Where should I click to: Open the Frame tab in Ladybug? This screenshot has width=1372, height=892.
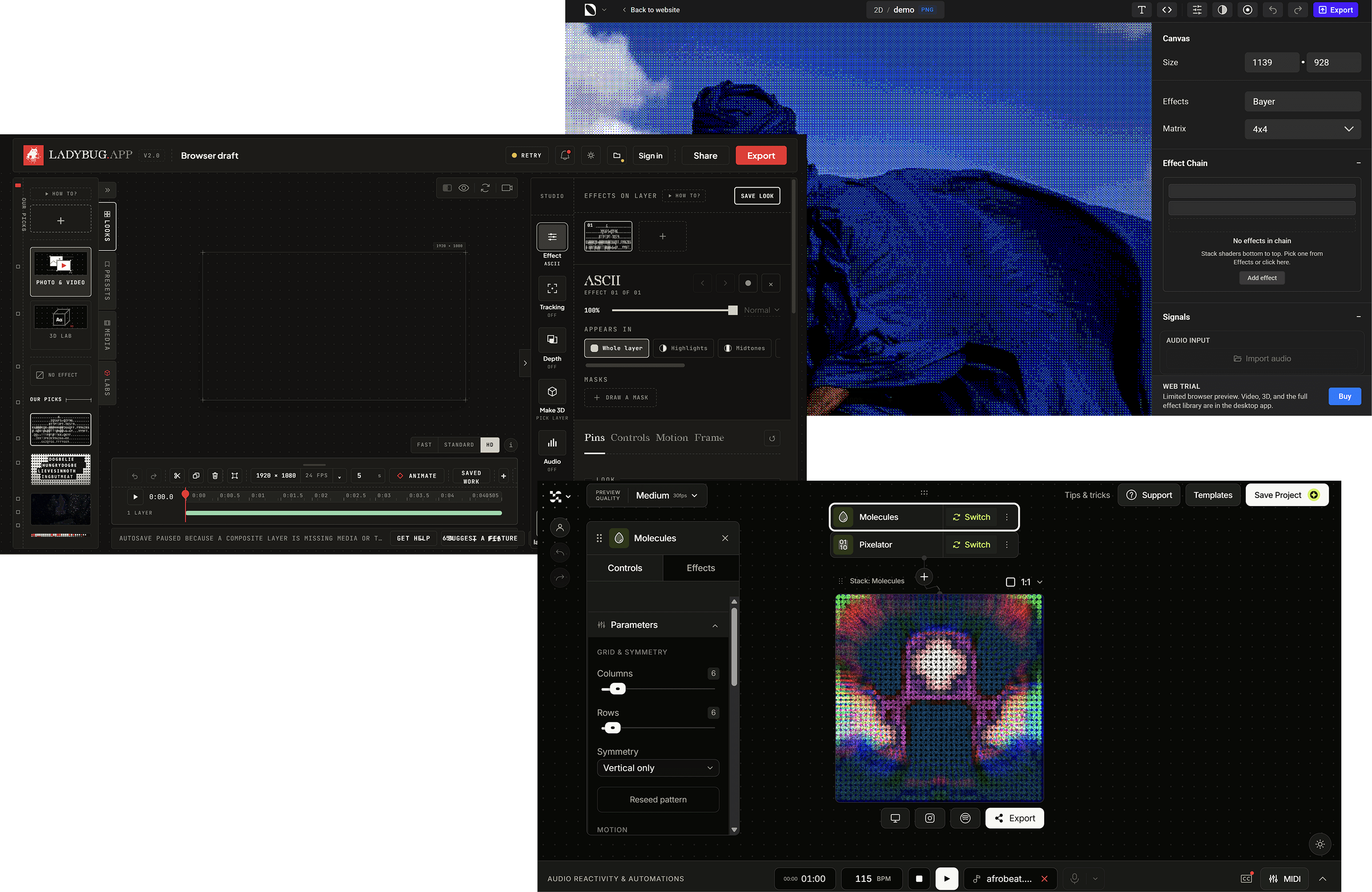pyautogui.click(x=709, y=438)
